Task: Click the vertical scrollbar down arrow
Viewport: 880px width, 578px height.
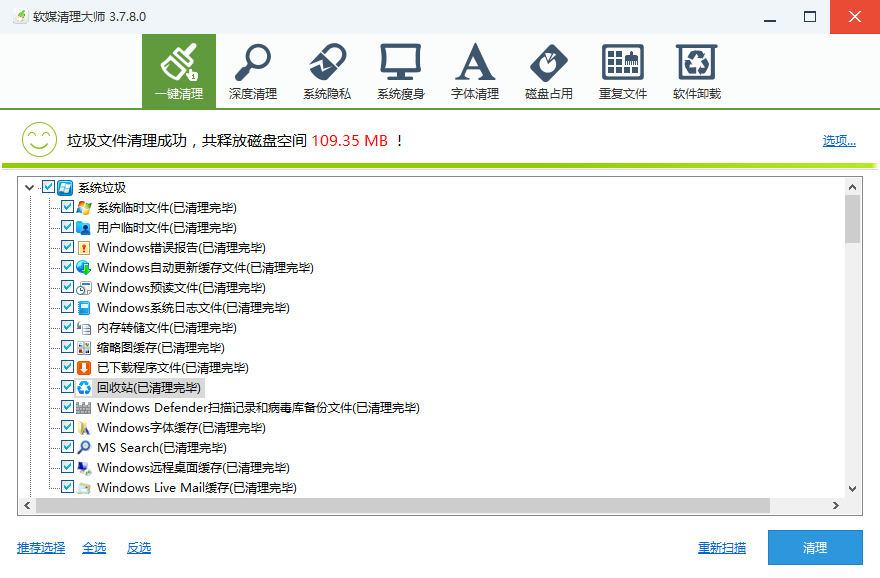Action: click(852, 488)
